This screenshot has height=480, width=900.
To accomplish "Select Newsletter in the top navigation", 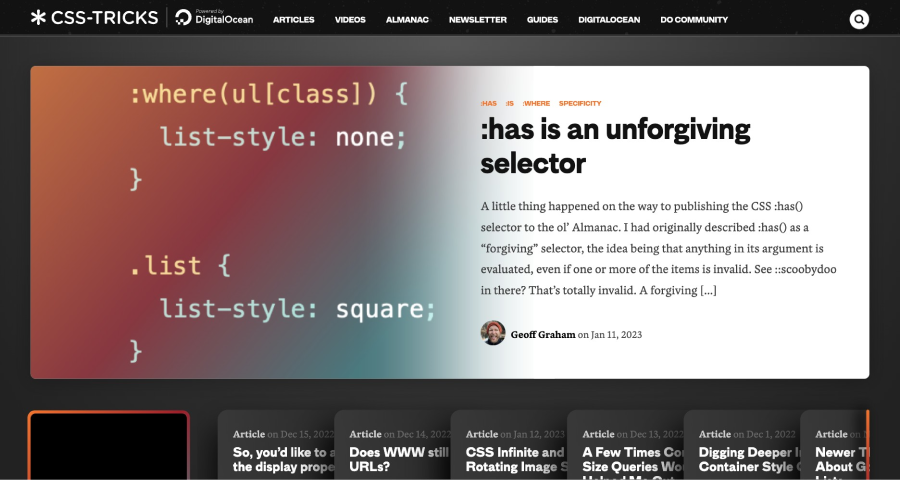I will tap(477, 19).
